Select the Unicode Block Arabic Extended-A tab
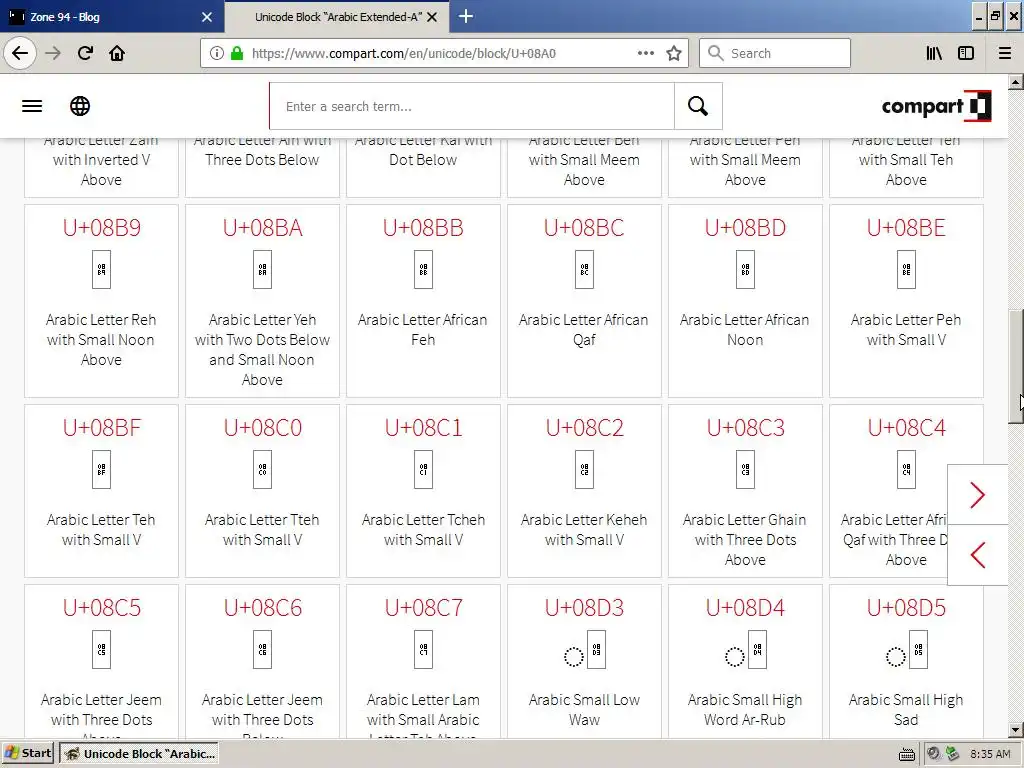This screenshot has width=1024, height=768. pyautogui.click(x=337, y=17)
